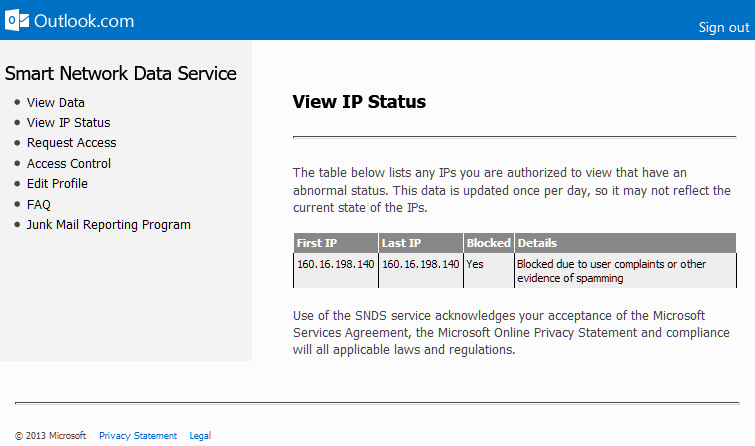The width and height of the screenshot is (755, 446).
Task: Select the IP address in the Last IP column
Action: pos(421,264)
